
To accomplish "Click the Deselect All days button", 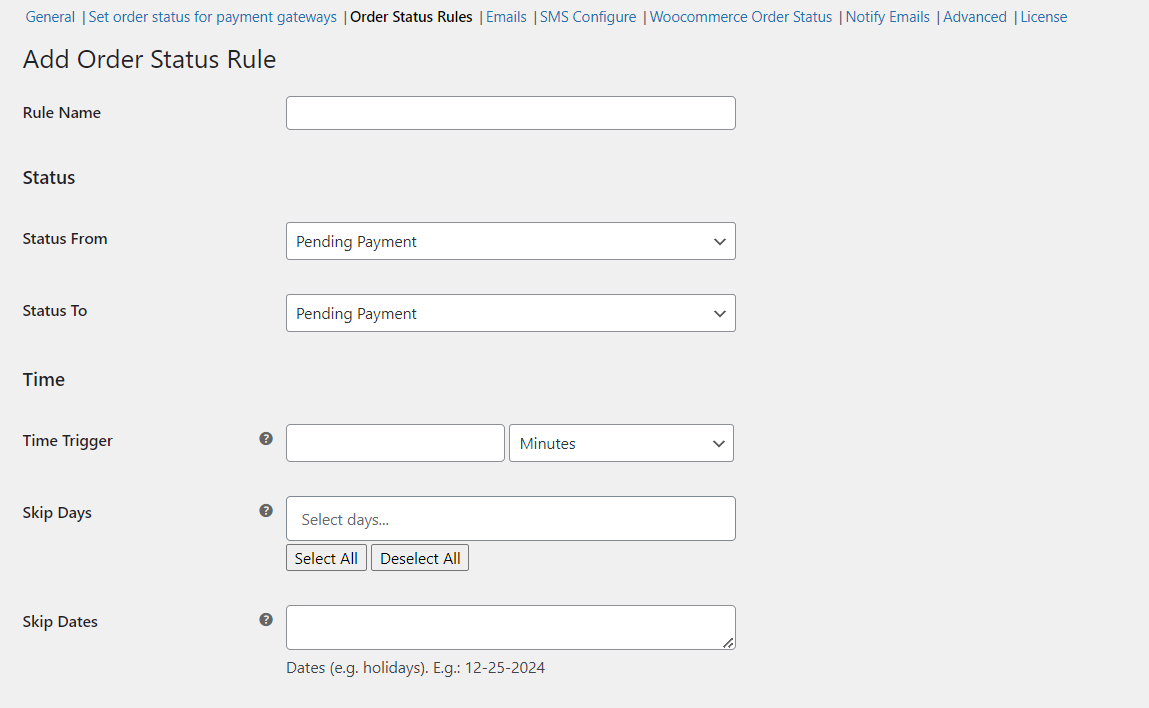I will [420, 558].
